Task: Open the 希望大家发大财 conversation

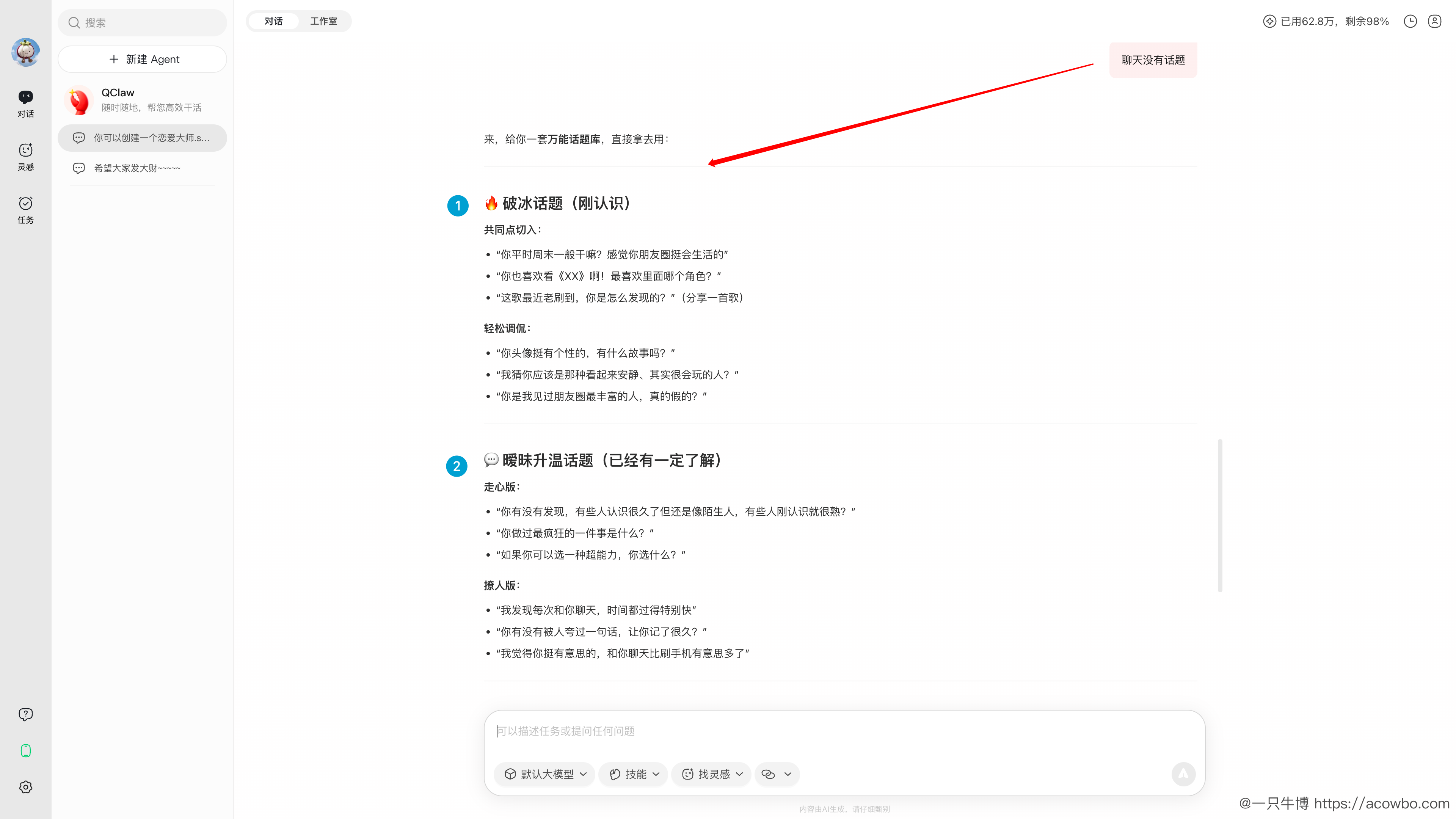Action: pos(137,168)
